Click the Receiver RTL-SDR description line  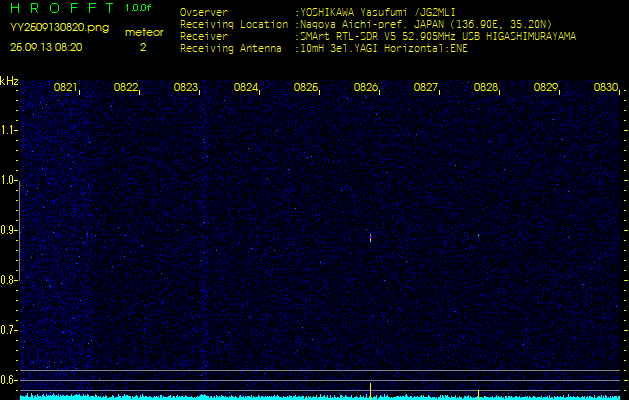(x=436, y=35)
